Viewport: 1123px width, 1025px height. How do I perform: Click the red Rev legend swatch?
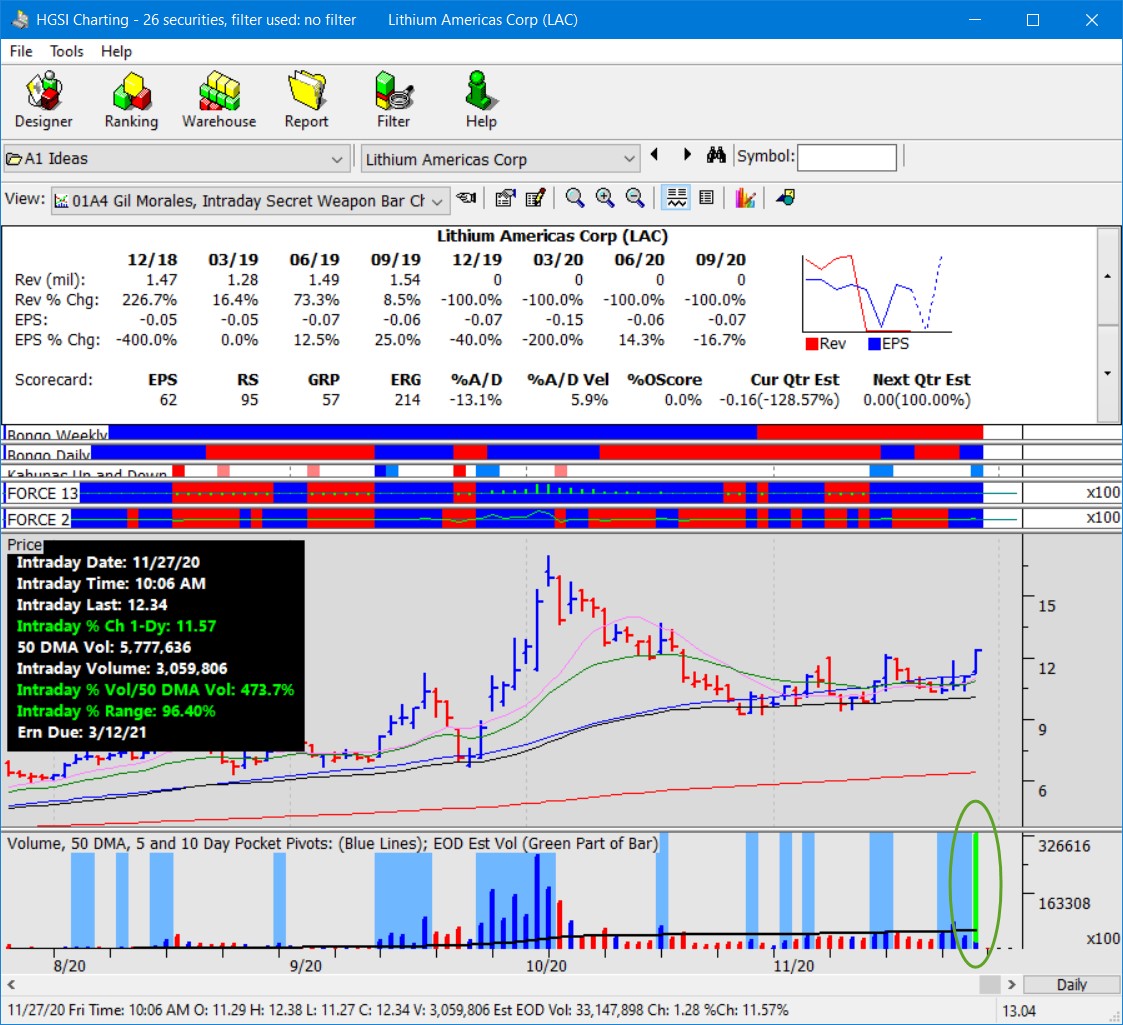click(x=811, y=345)
